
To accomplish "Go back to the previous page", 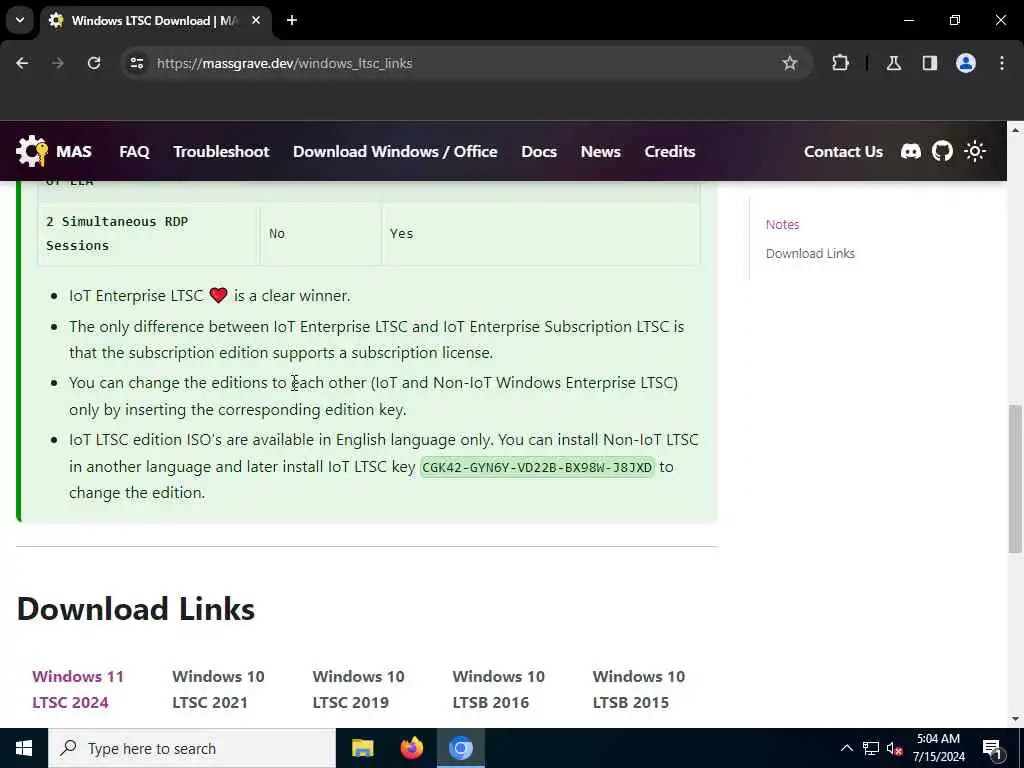I will (x=22, y=63).
